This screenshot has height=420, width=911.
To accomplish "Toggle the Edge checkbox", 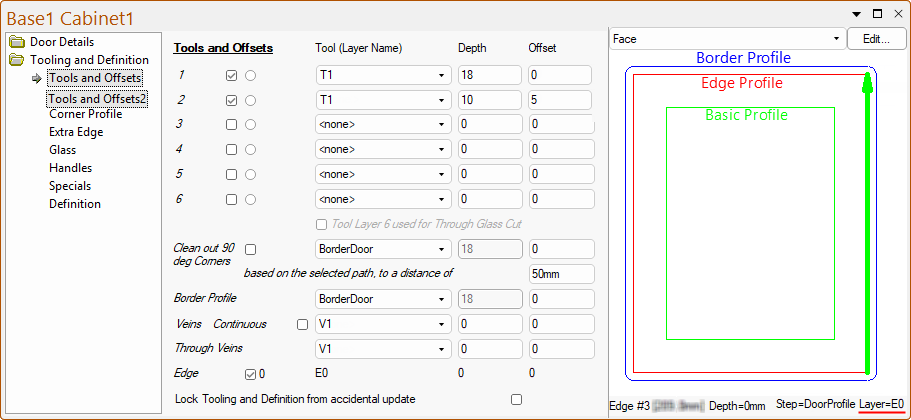I will click(x=250, y=375).
